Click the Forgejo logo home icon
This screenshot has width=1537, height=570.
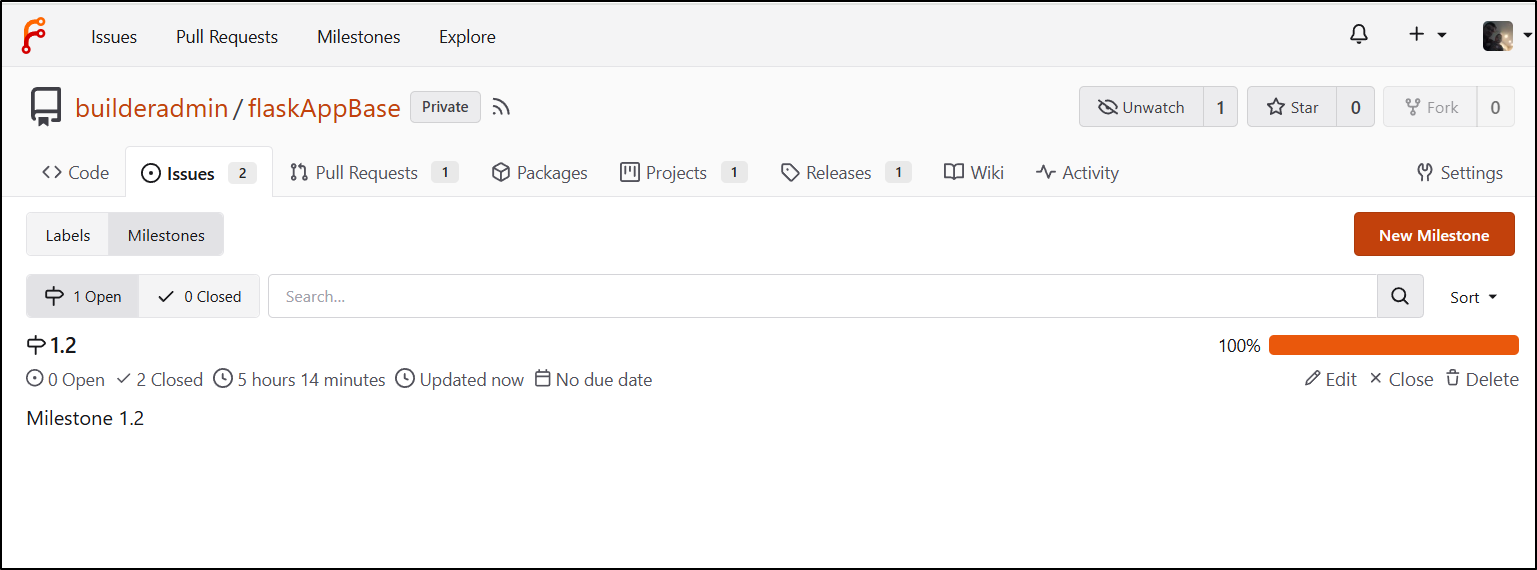pos(34,36)
